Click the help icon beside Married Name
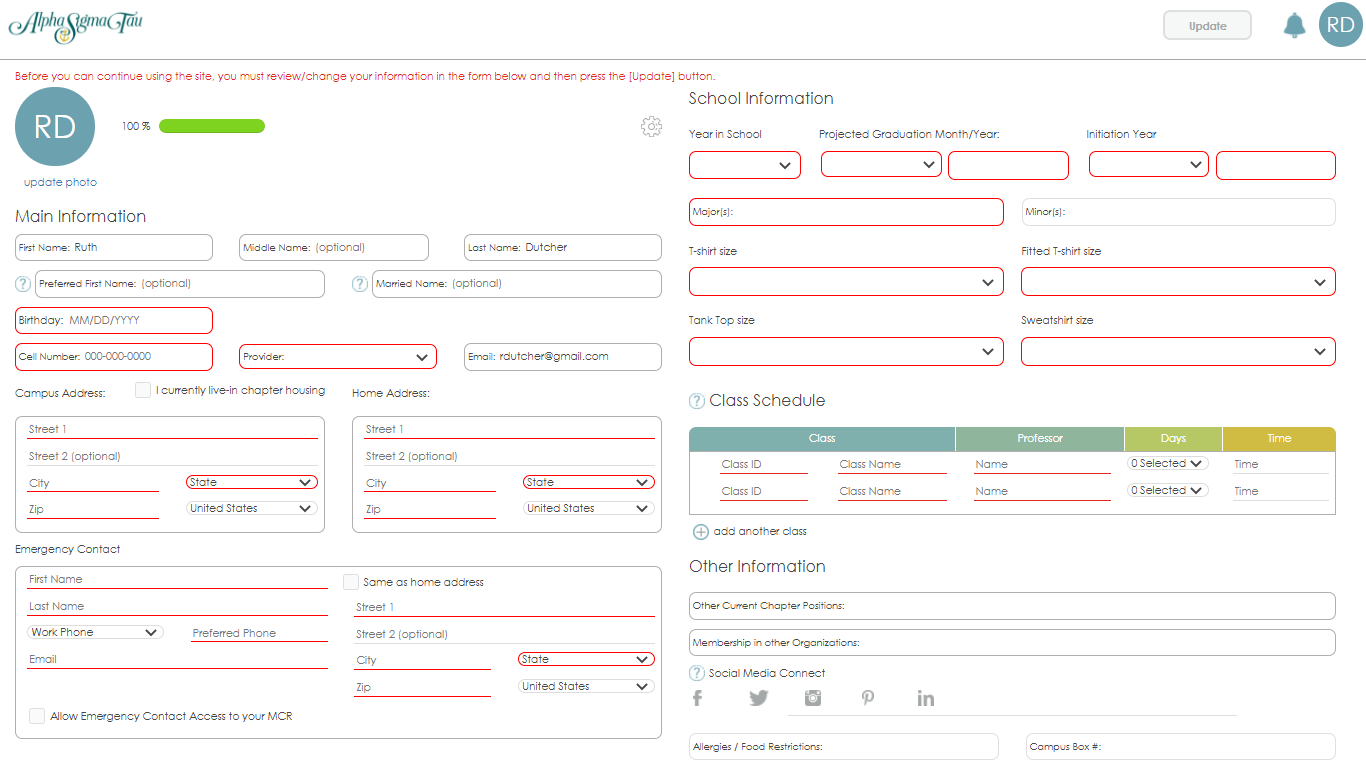Screen dimensions: 1366x764 point(360,284)
